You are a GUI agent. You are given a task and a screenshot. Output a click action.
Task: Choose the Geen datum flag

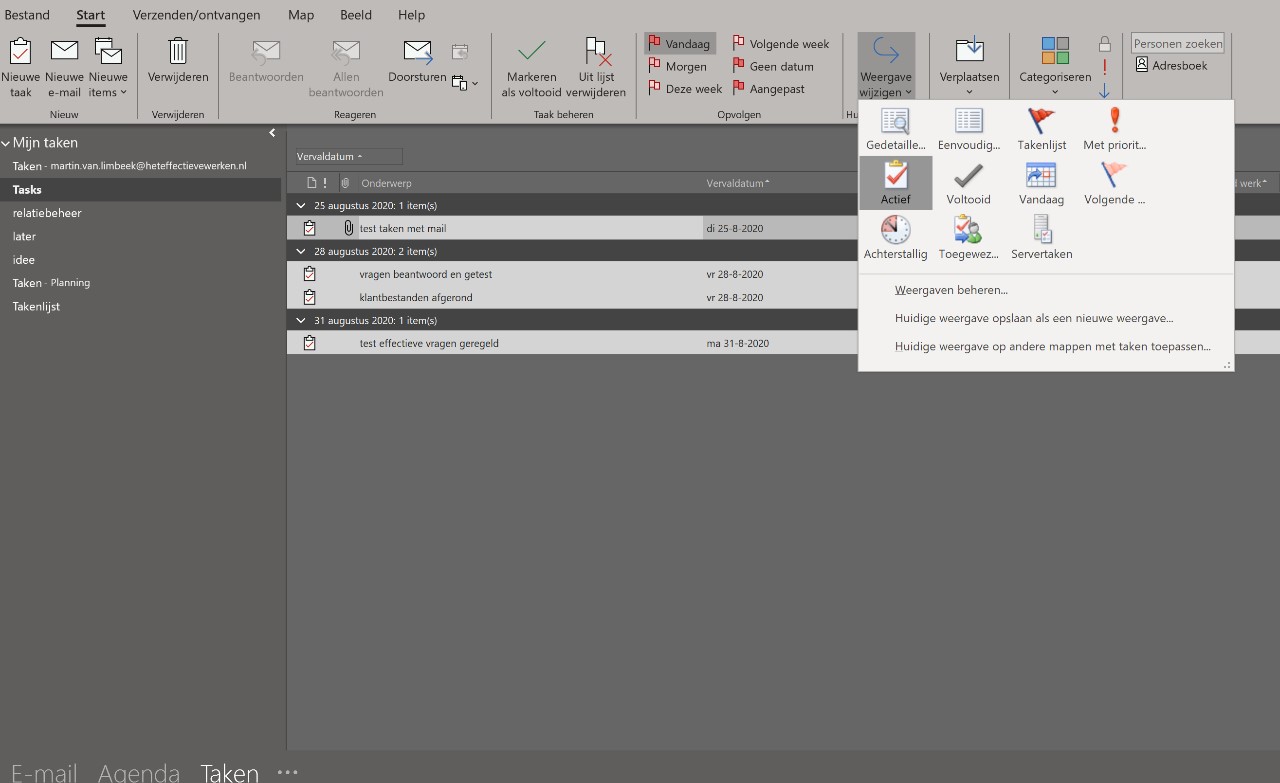click(x=773, y=66)
